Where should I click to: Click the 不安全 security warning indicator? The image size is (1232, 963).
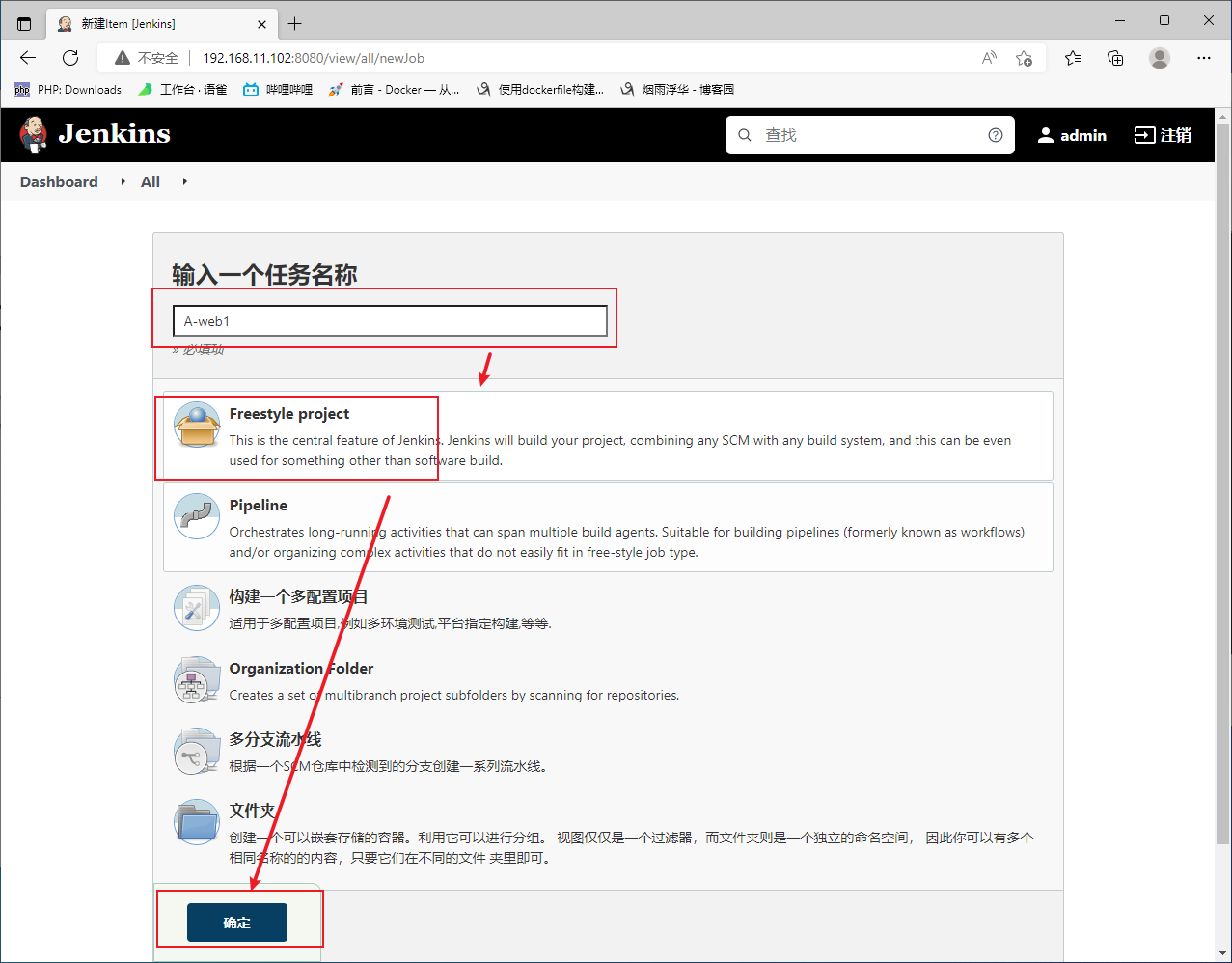coord(148,58)
